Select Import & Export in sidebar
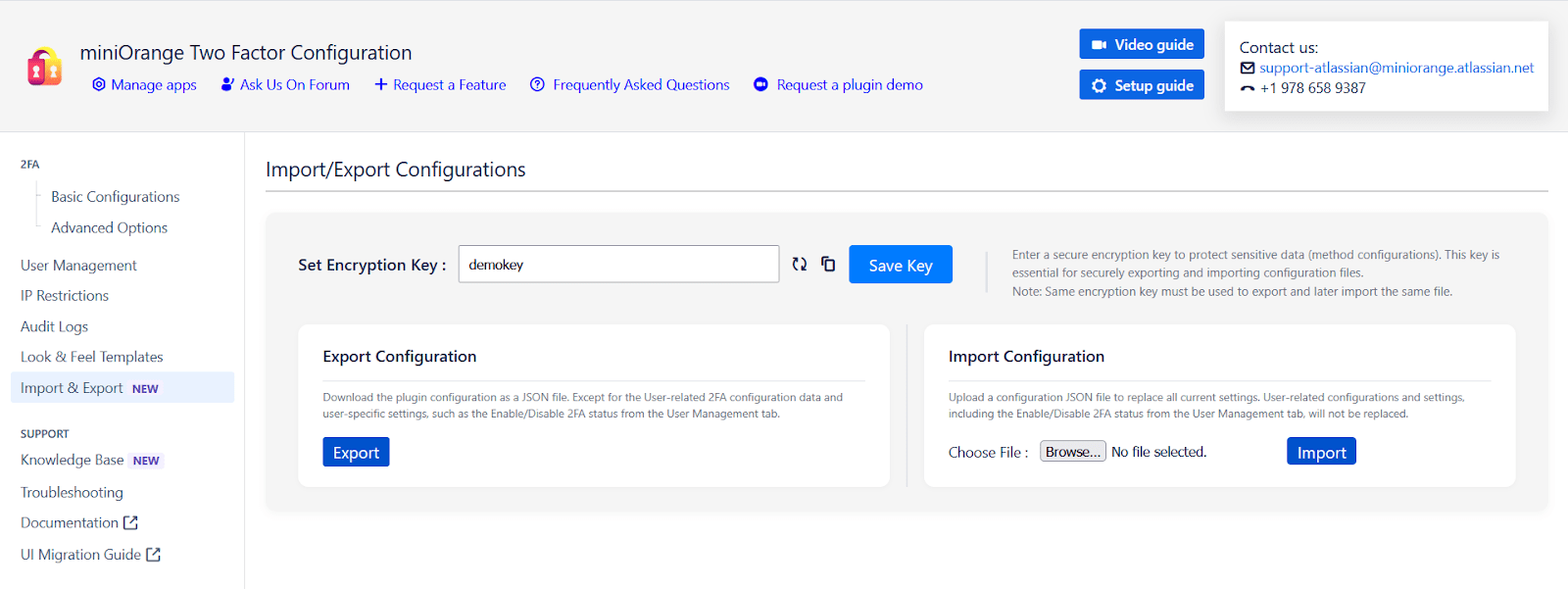 [122, 387]
